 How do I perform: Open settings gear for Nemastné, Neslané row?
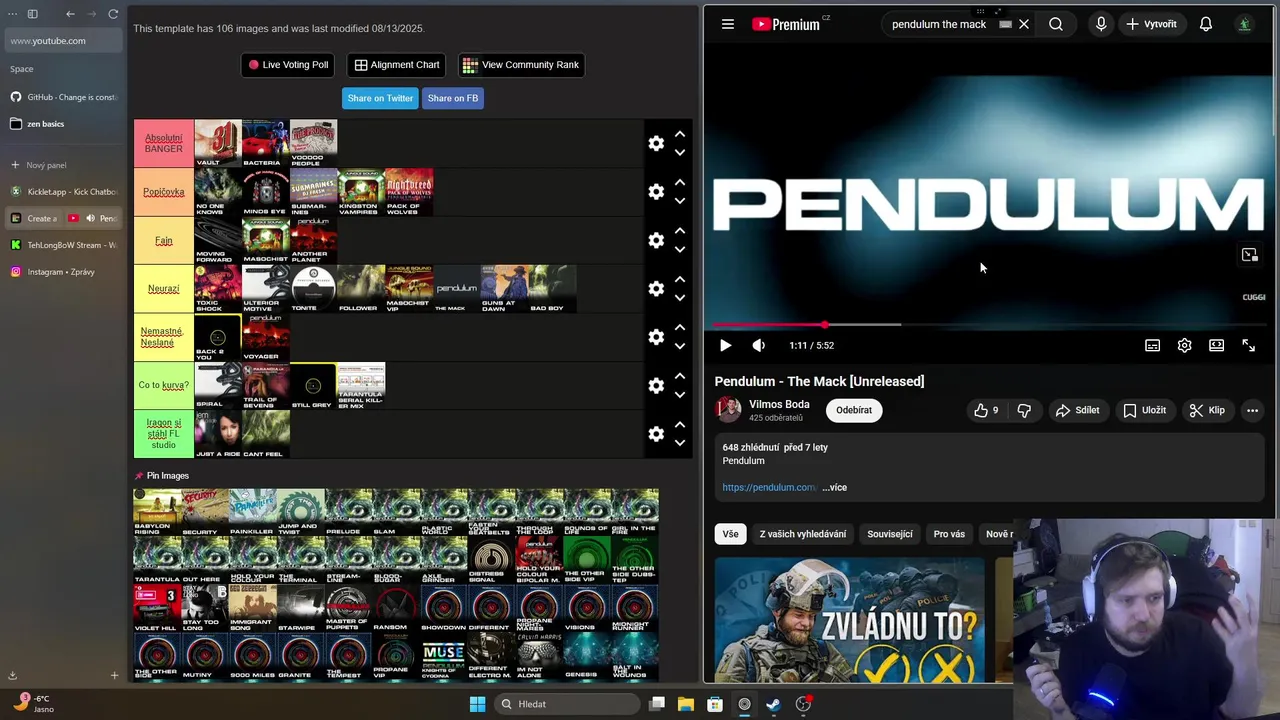click(656, 337)
